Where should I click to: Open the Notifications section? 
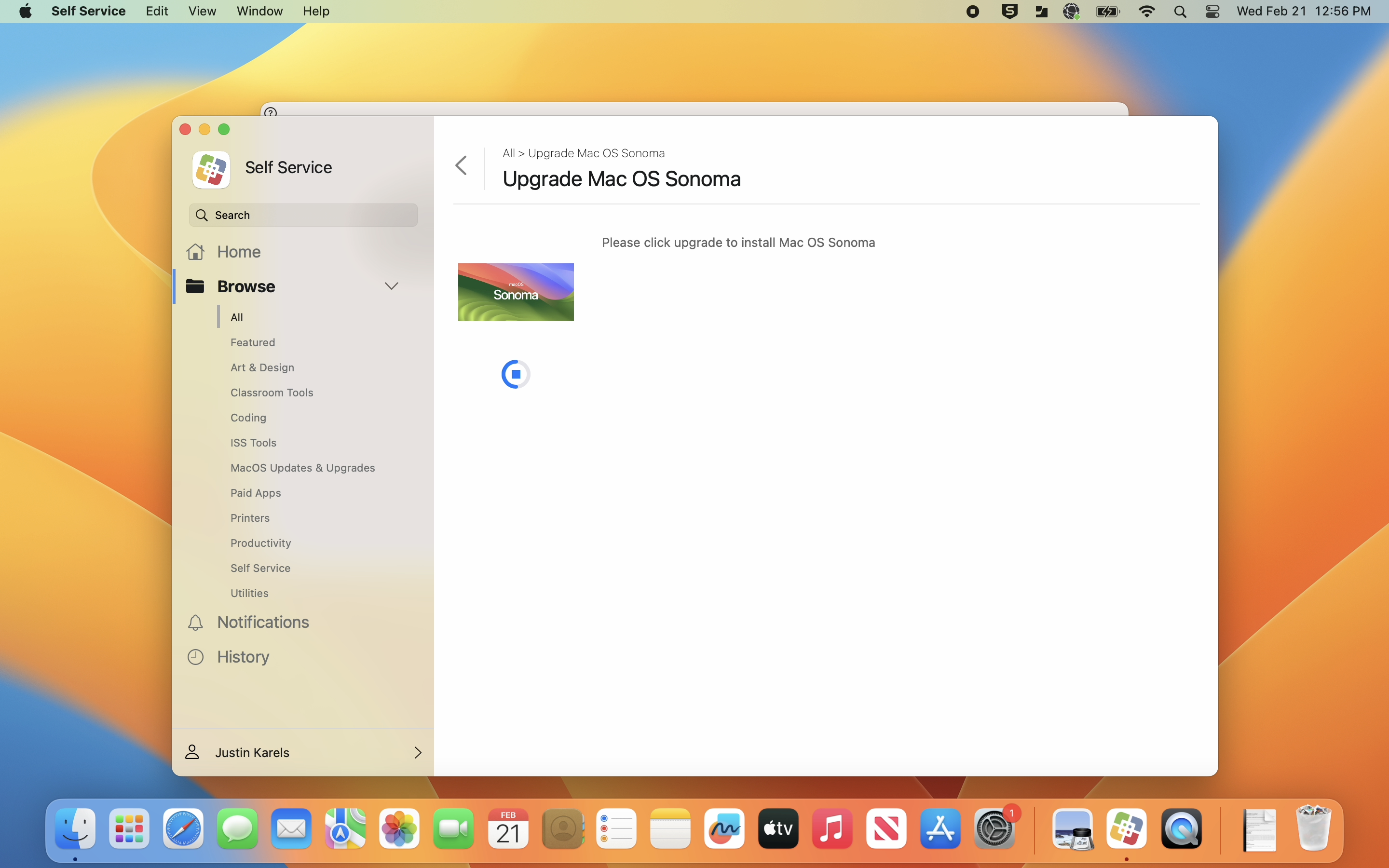tap(263, 622)
